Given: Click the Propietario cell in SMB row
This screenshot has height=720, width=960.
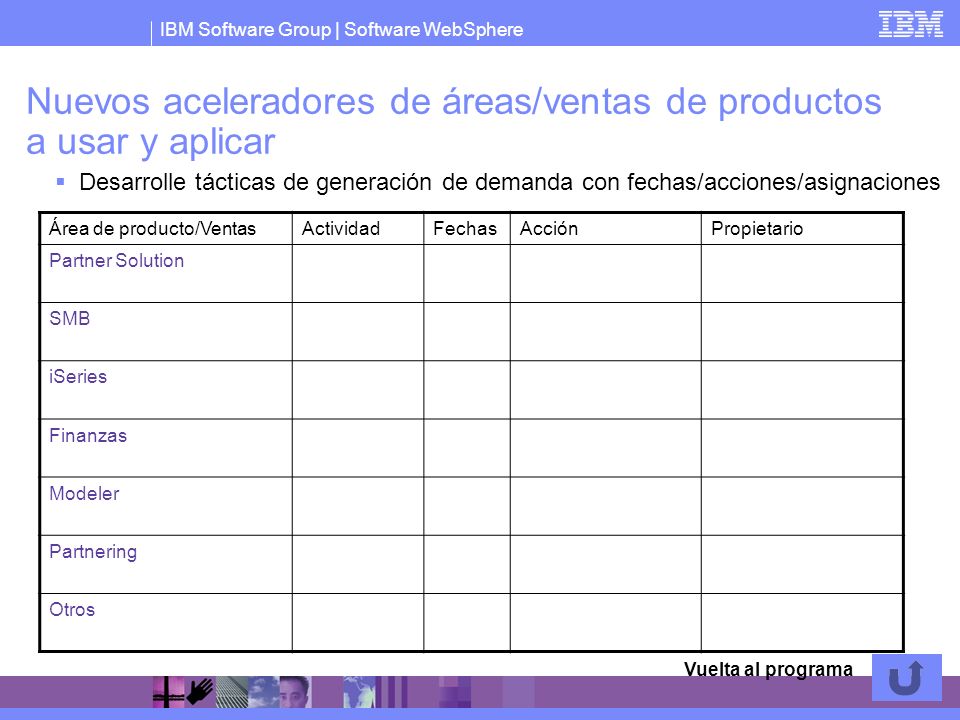Looking at the screenshot, I should (801, 332).
